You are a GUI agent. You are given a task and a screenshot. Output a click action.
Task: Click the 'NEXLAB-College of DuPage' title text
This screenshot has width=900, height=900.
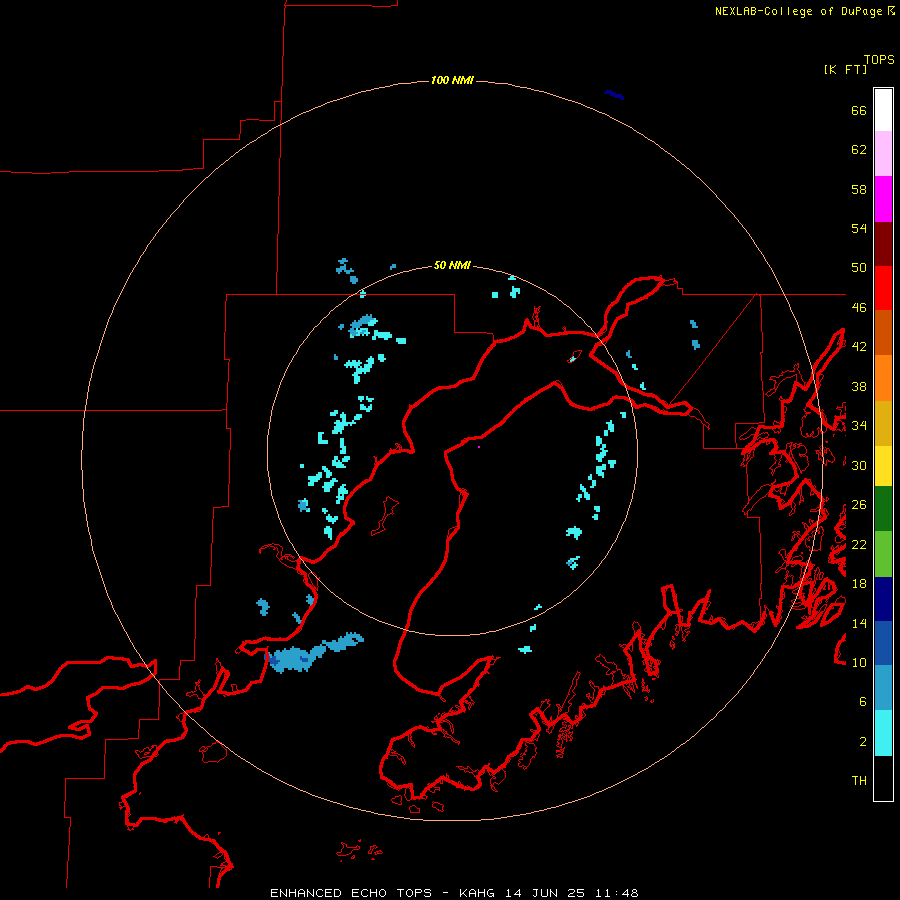click(x=798, y=11)
